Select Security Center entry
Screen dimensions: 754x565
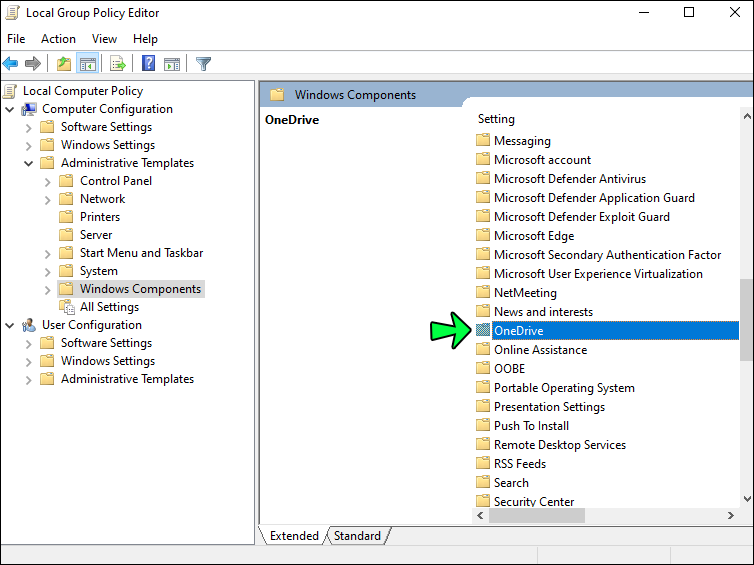tap(534, 501)
